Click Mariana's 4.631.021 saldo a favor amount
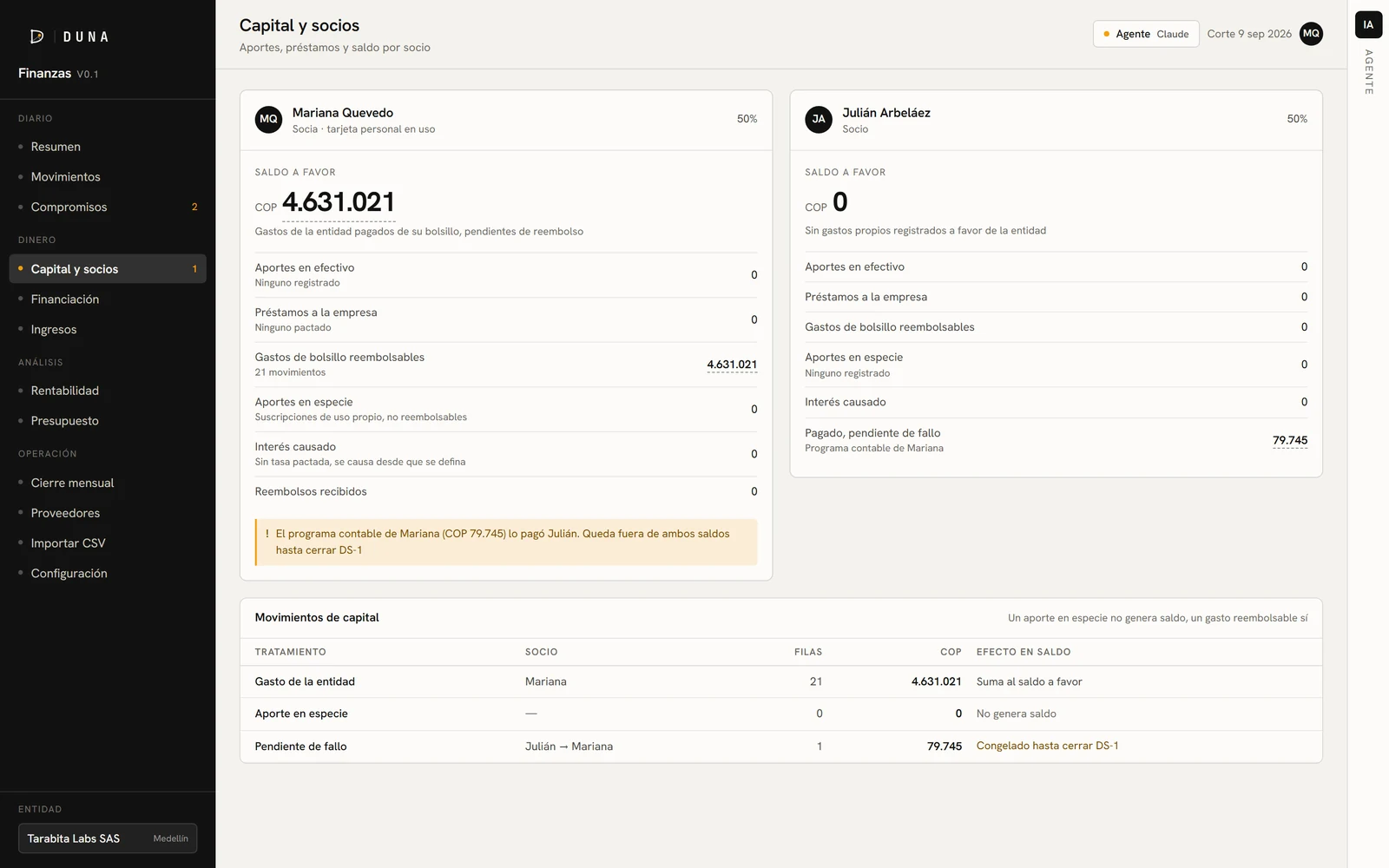 pos(339,202)
